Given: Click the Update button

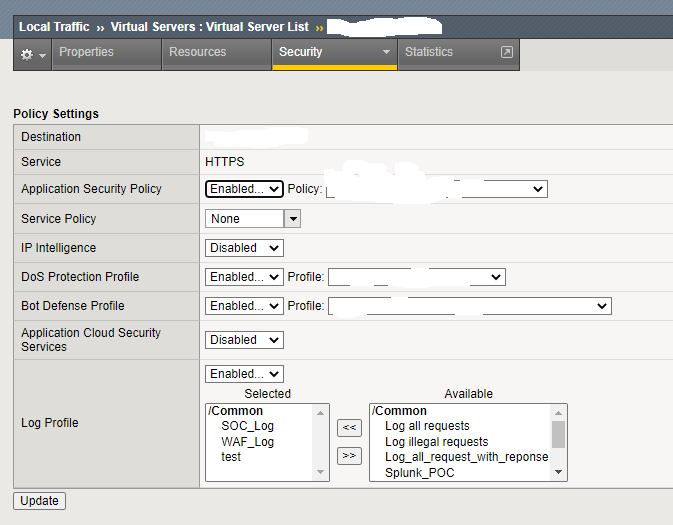Looking at the screenshot, I should coord(39,501).
